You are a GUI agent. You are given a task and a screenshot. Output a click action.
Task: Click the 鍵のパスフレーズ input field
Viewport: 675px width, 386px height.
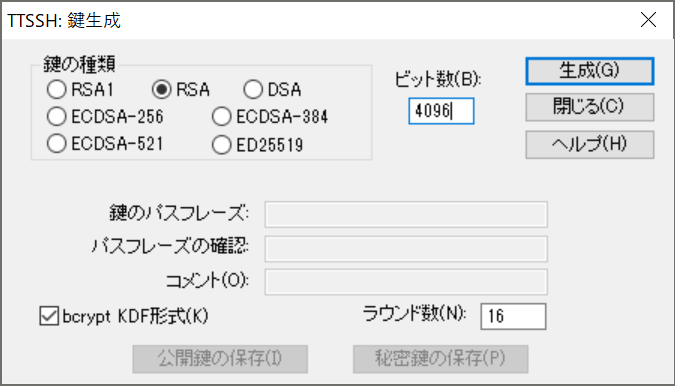click(x=406, y=214)
